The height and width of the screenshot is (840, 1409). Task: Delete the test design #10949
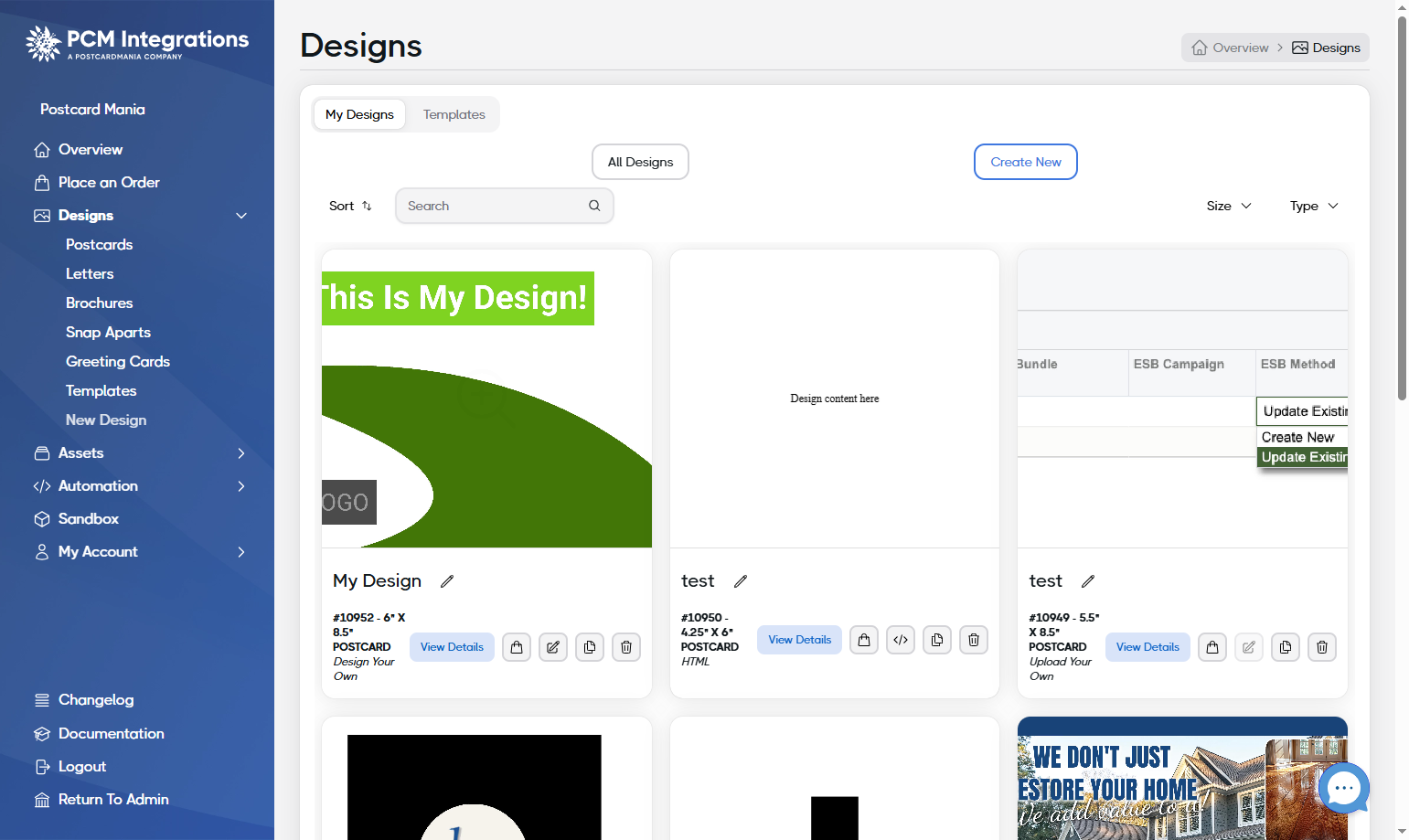tap(1322, 647)
